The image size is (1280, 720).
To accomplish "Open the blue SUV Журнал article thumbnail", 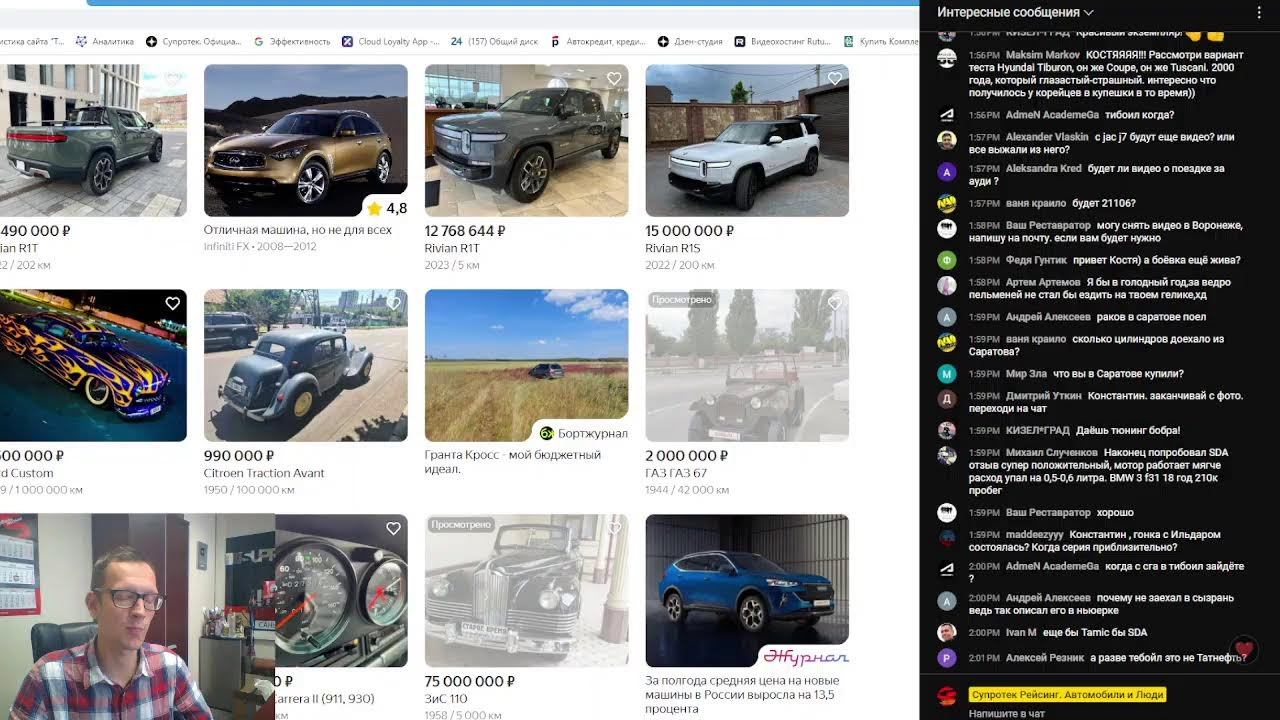I will 747,590.
